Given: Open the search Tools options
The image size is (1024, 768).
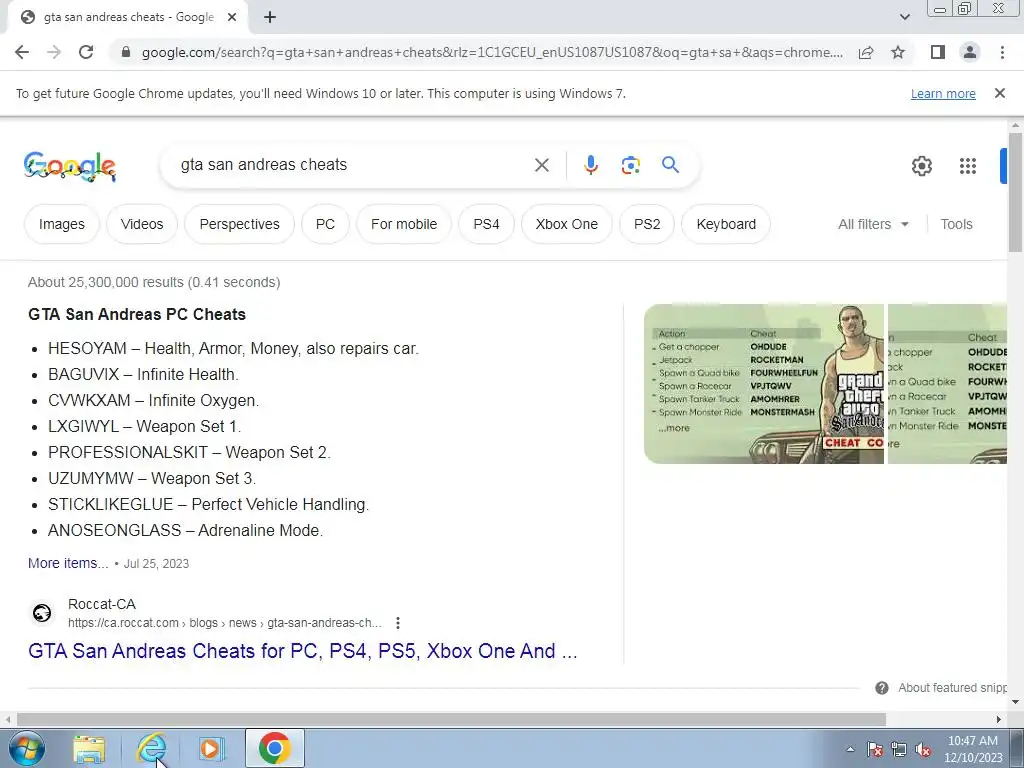Looking at the screenshot, I should pos(956,224).
